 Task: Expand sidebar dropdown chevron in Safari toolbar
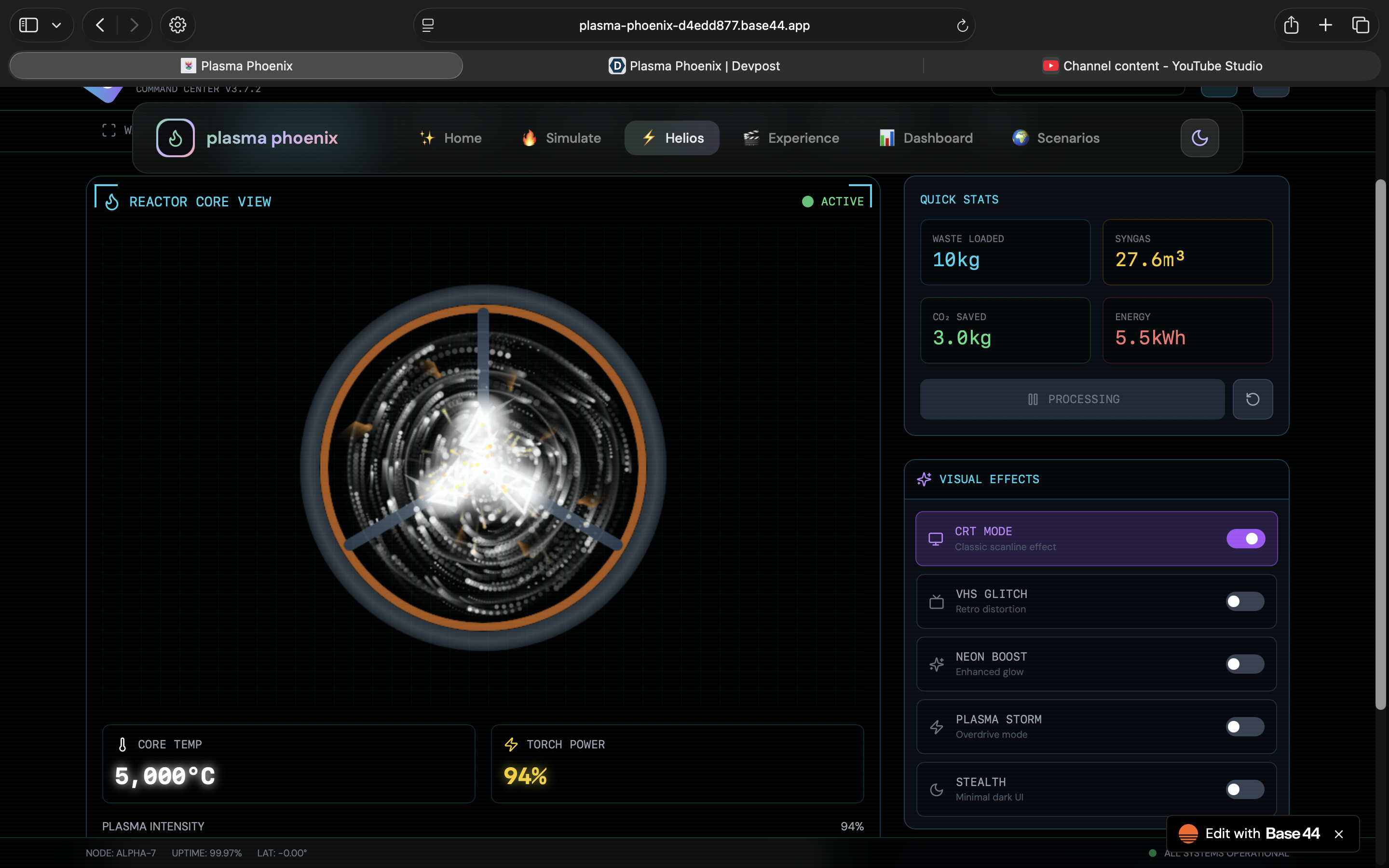point(56,25)
